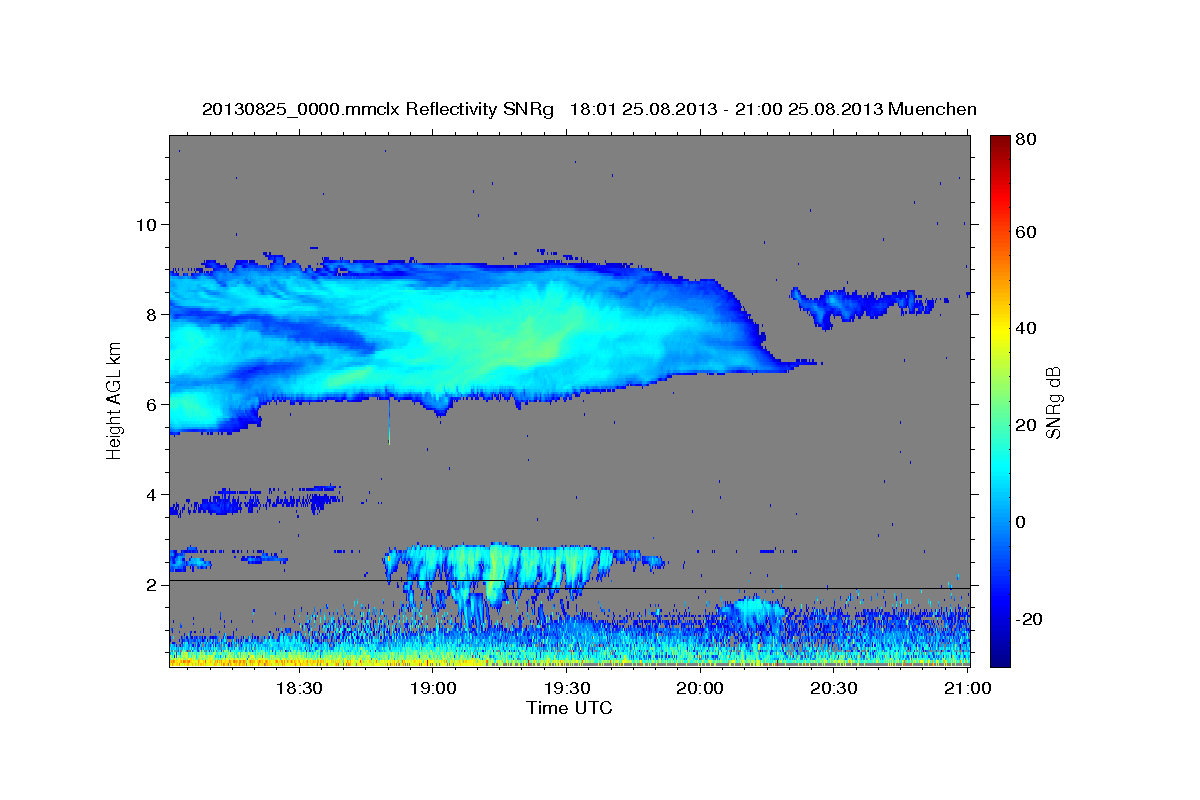Select the 'Height AGL km' axis label
The image size is (1200, 800).
pos(114,401)
